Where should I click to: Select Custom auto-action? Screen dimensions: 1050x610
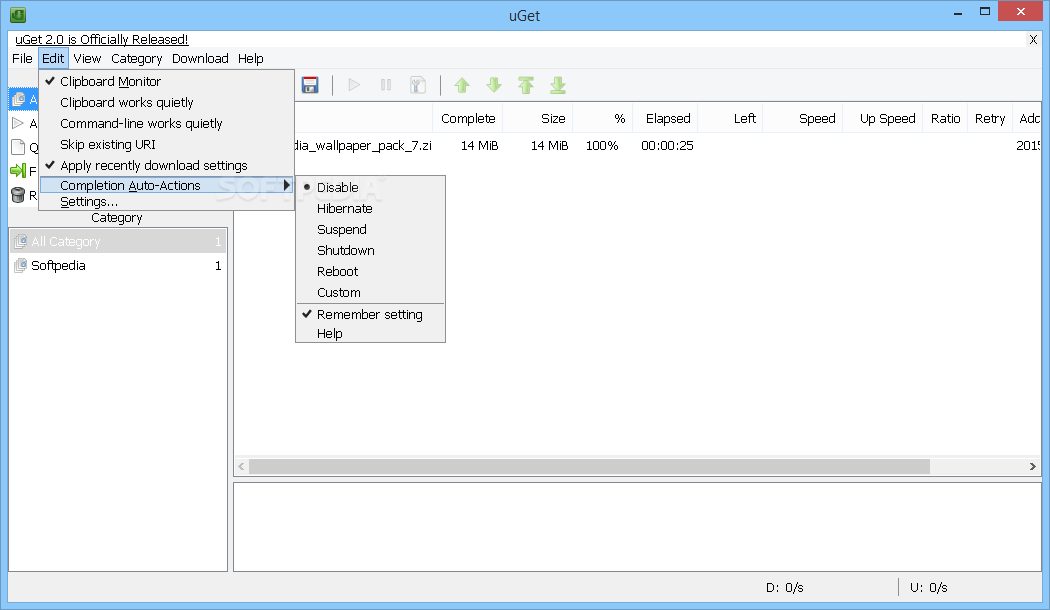[370, 293]
